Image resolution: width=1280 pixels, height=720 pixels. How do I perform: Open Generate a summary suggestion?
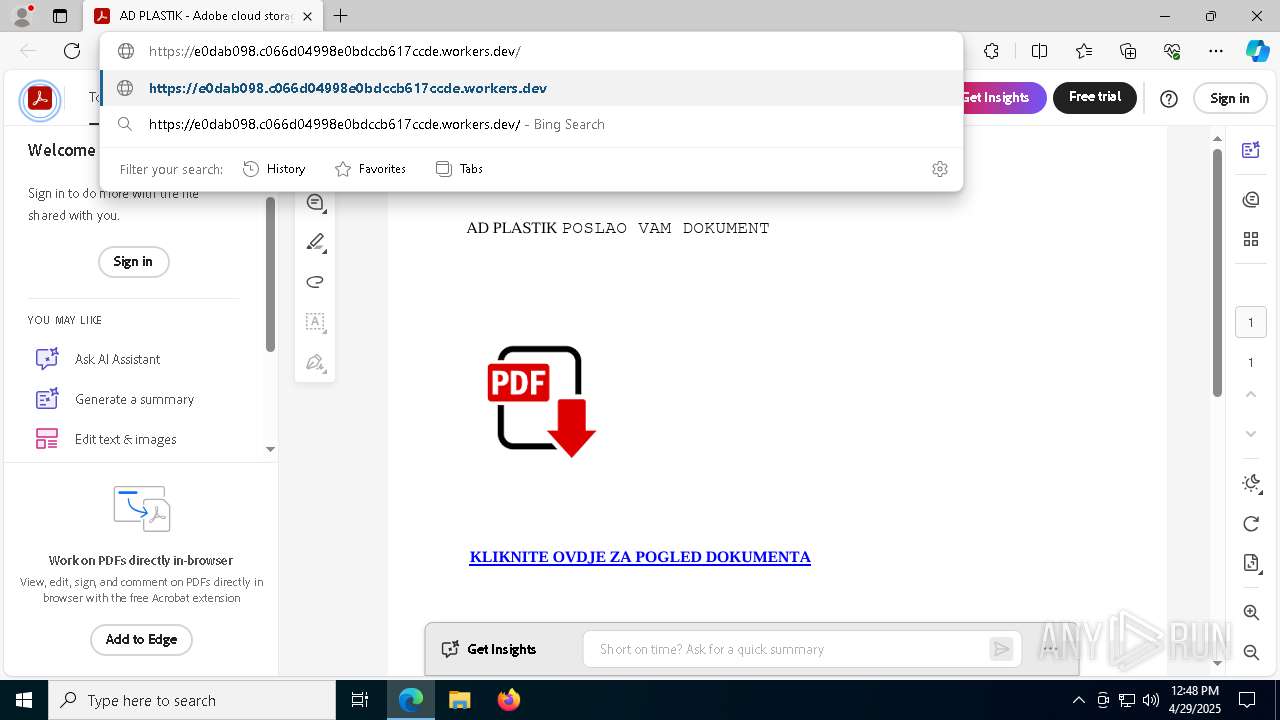point(115,399)
